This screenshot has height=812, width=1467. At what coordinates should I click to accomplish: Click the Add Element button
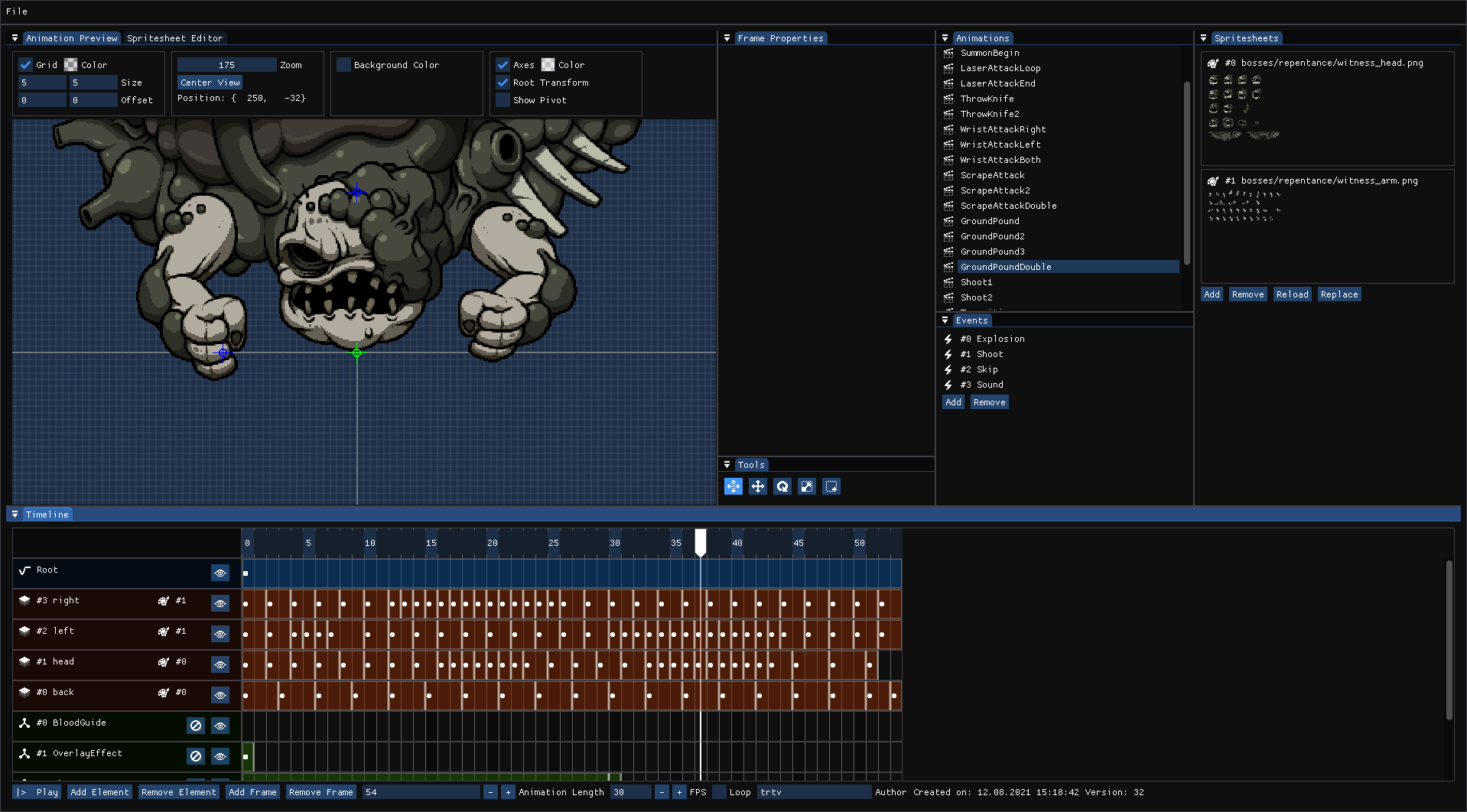coord(99,792)
